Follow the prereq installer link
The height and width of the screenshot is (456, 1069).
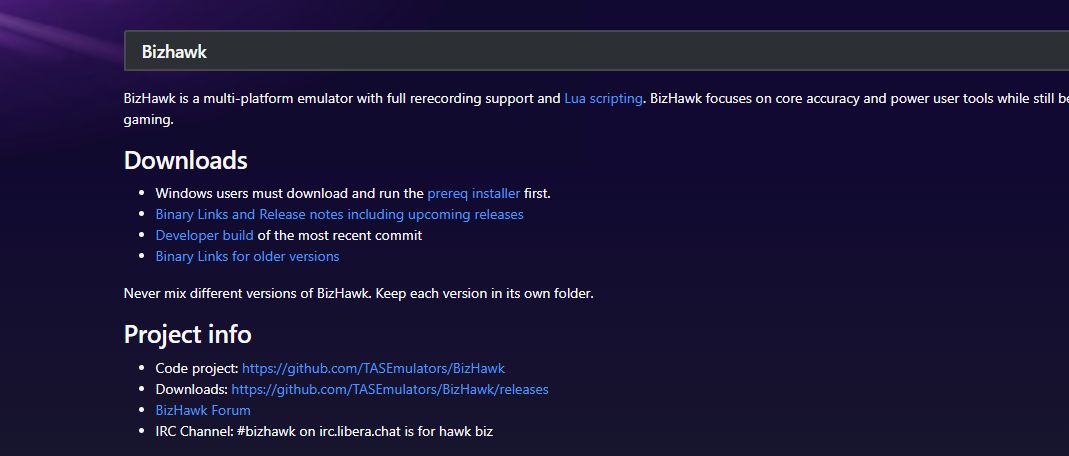pos(474,194)
